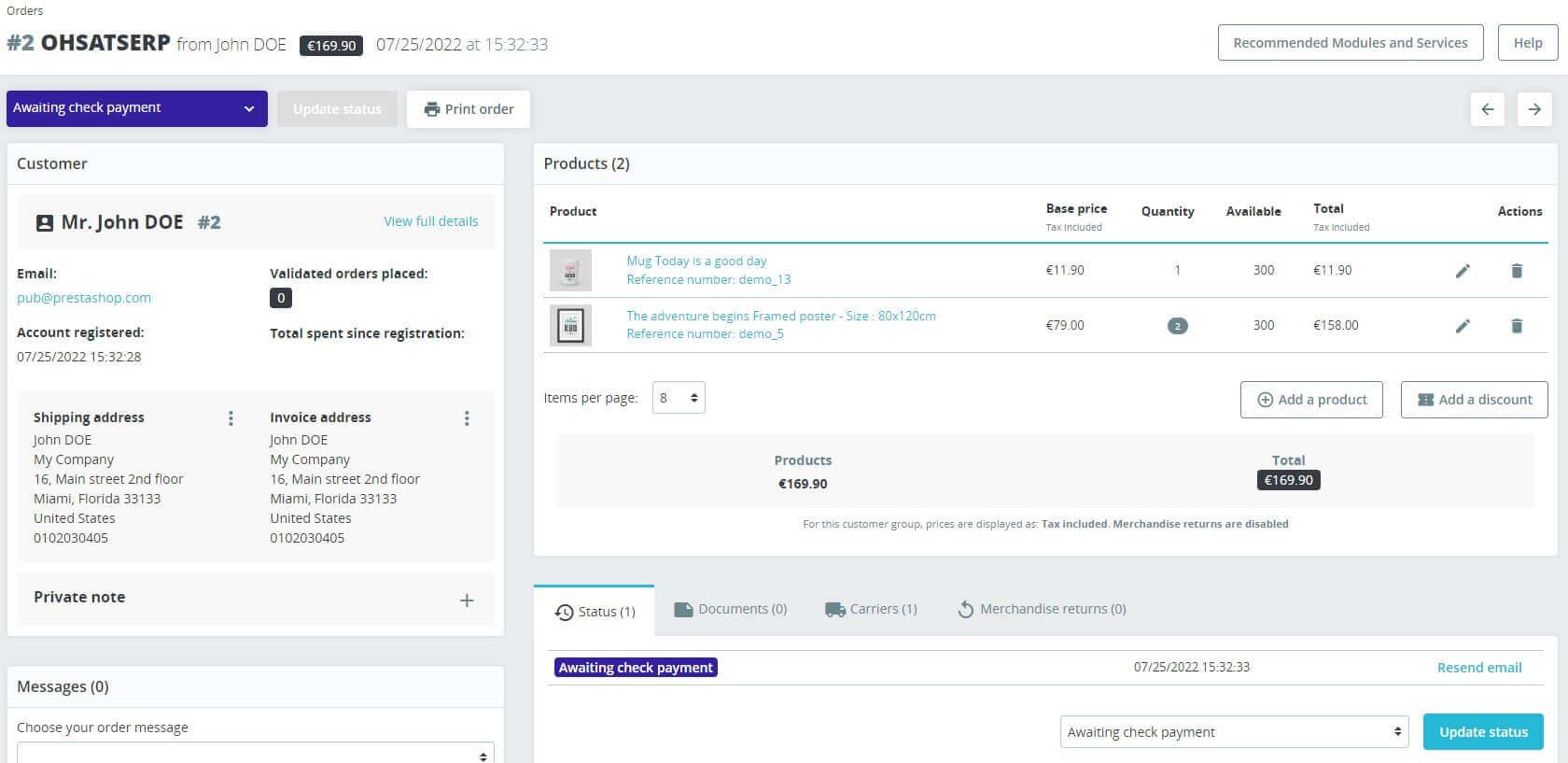Delete the Framed poster product row
This screenshot has height=763, width=1568.
pos(1517,326)
